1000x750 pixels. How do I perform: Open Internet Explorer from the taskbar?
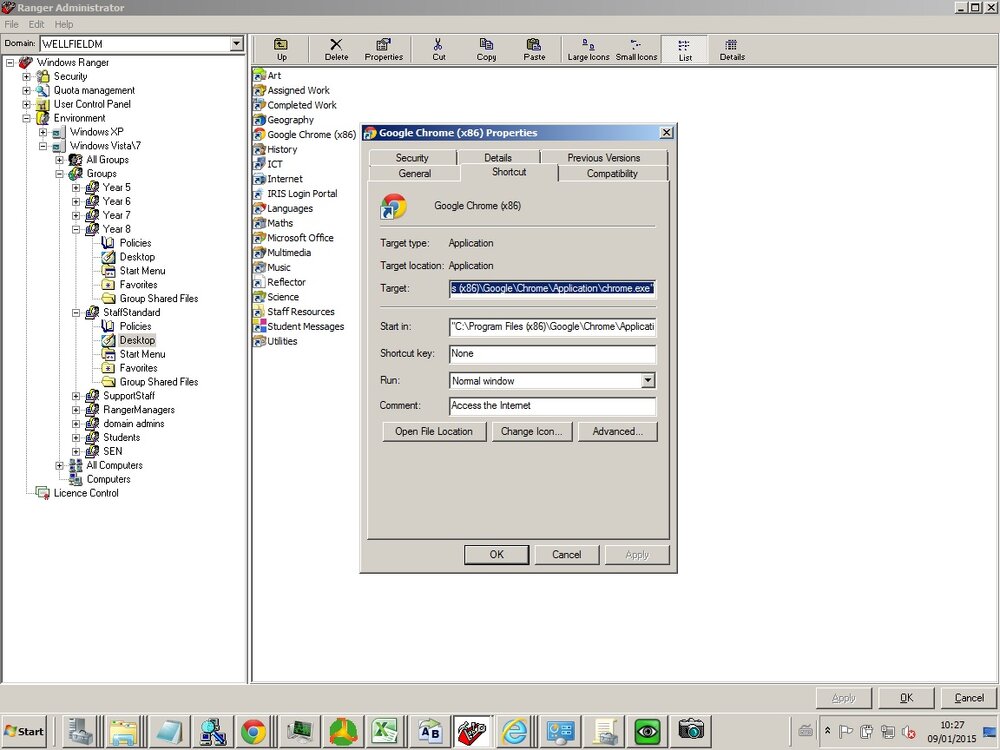[x=515, y=732]
